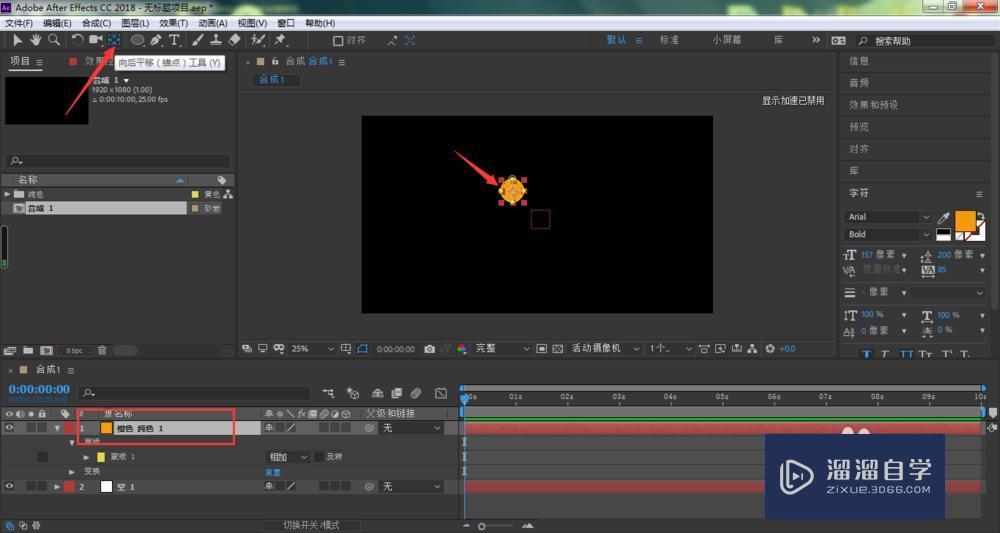
Task: Select the Pen tool
Action: point(156,40)
